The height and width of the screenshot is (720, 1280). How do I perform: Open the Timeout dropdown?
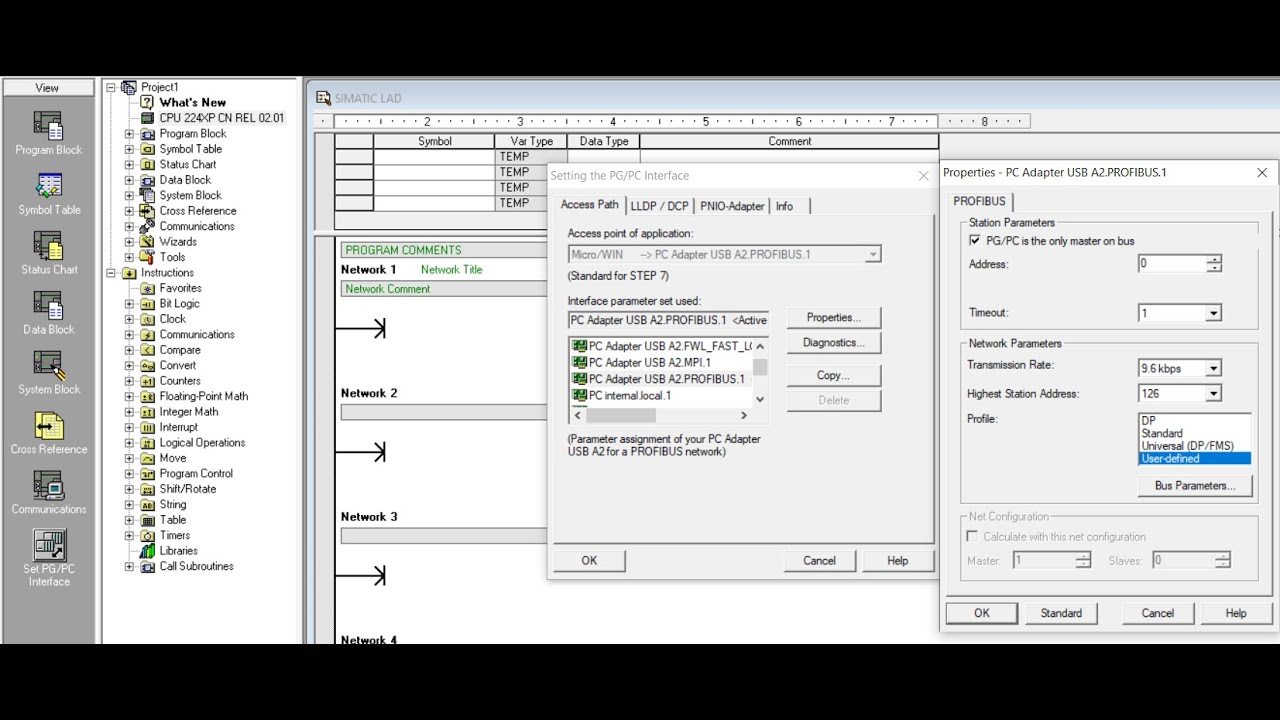click(x=1213, y=314)
